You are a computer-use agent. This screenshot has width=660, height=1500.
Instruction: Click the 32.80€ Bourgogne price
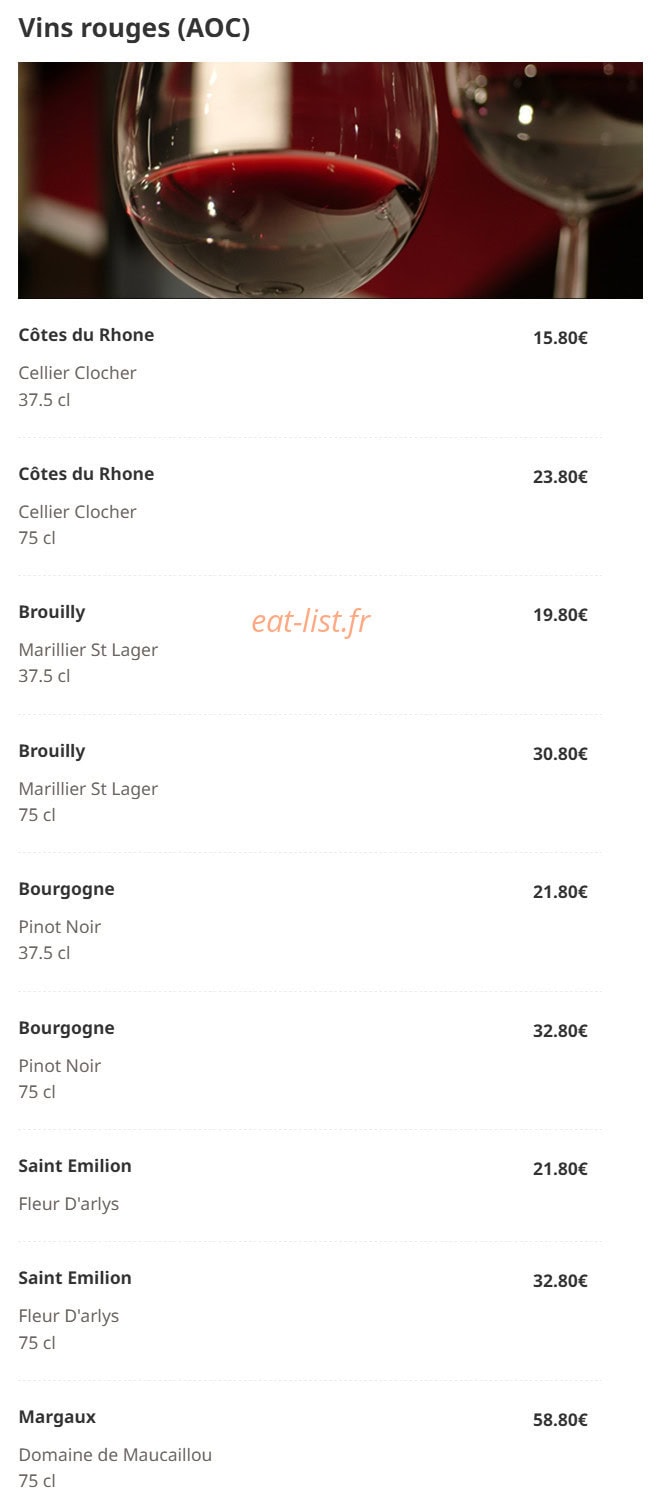coord(560,1031)
